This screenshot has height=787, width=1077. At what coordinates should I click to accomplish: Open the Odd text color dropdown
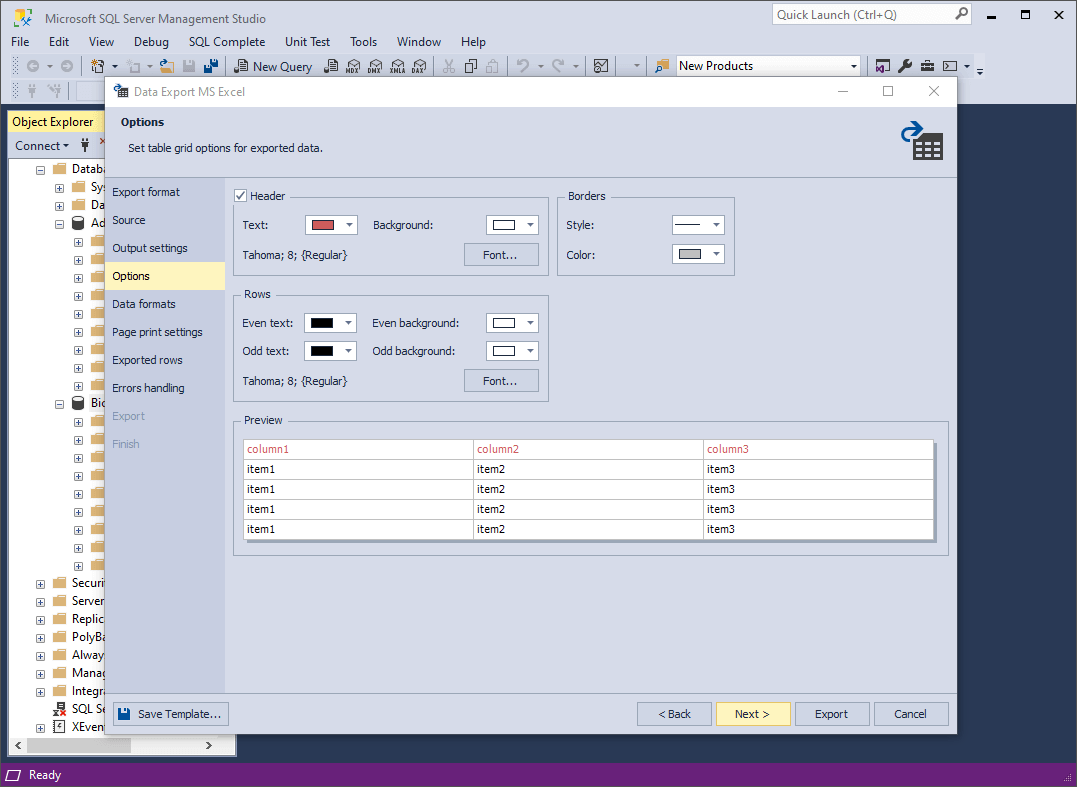tap(348, 351)
